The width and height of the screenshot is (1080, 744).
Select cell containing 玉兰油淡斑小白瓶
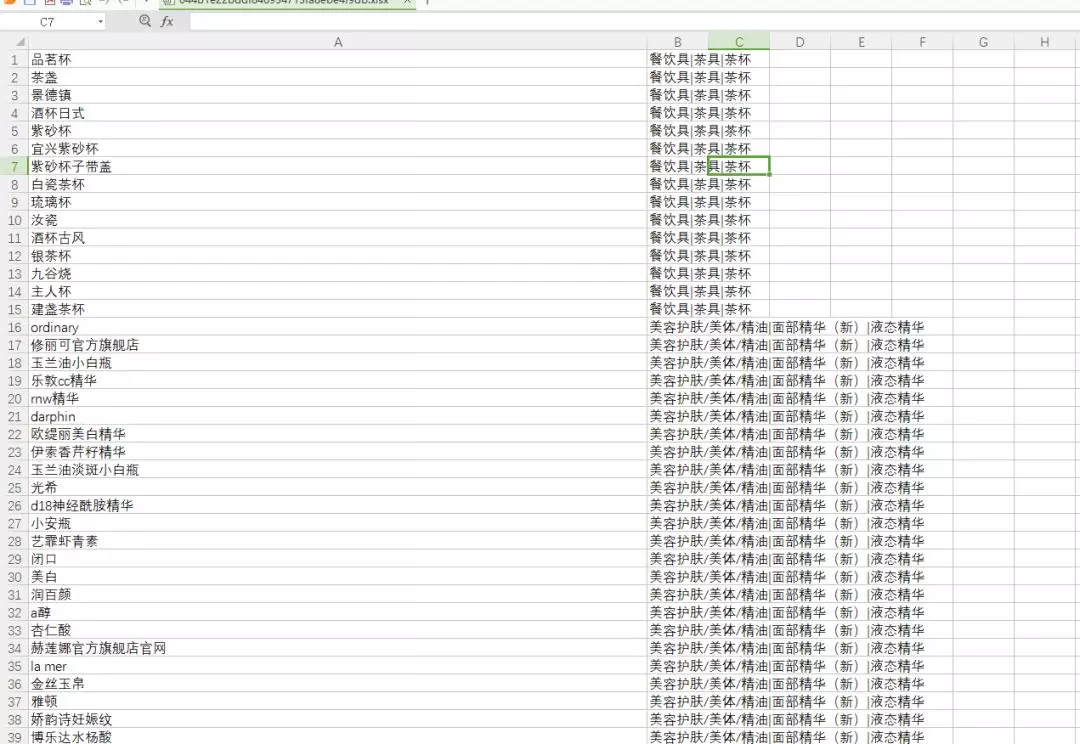(x=338, y=470)
